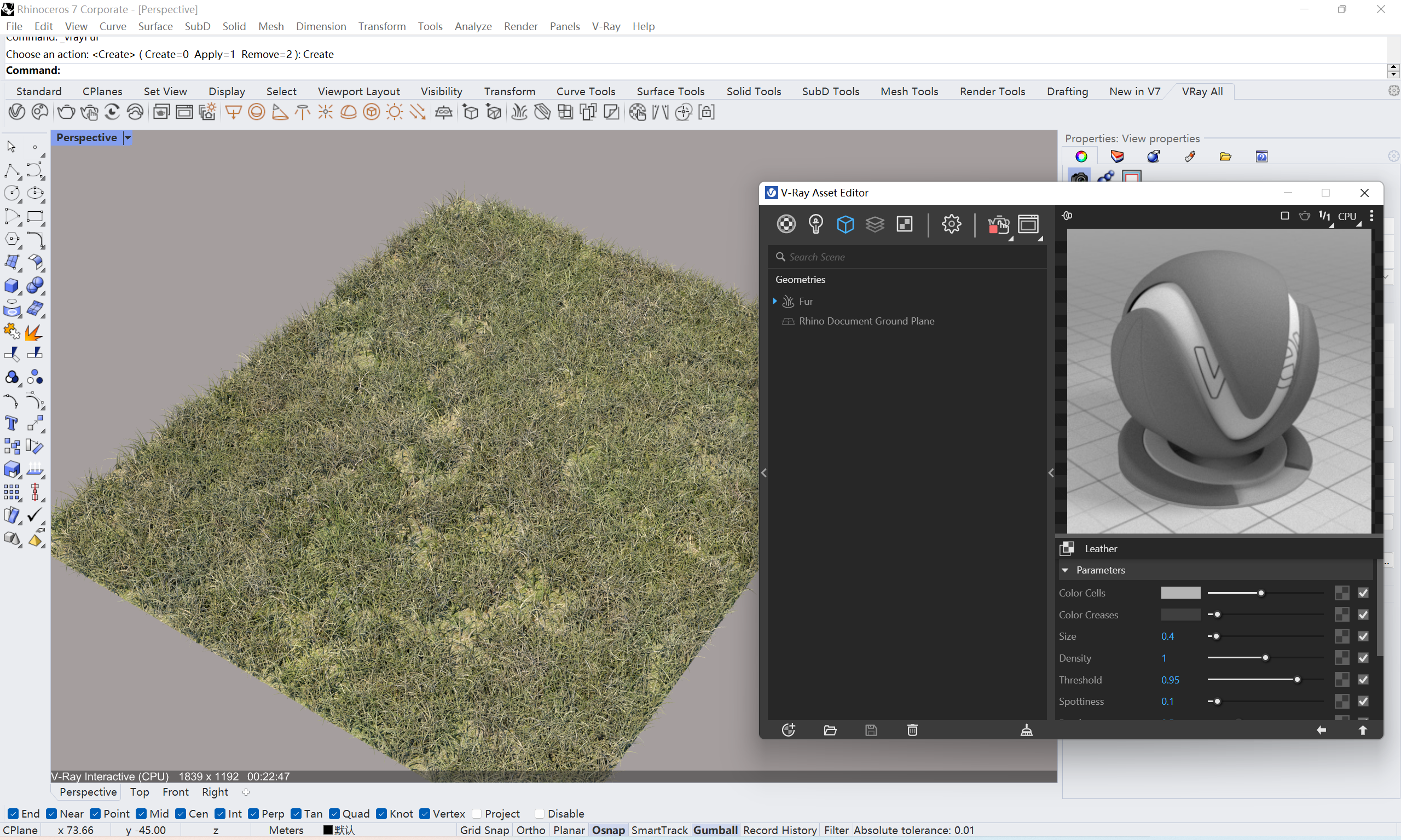Expand the Fur geometry tree item
Screen dimensions: 1401x840
click(x=774, y=301)
